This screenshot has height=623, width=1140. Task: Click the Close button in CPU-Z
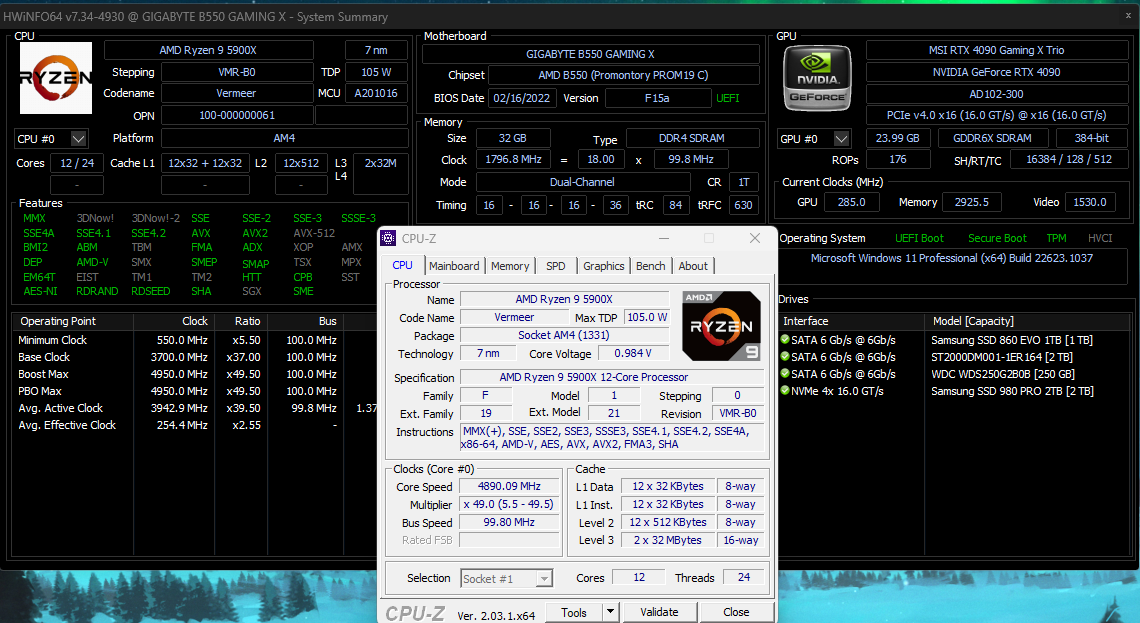coord(736,612)
